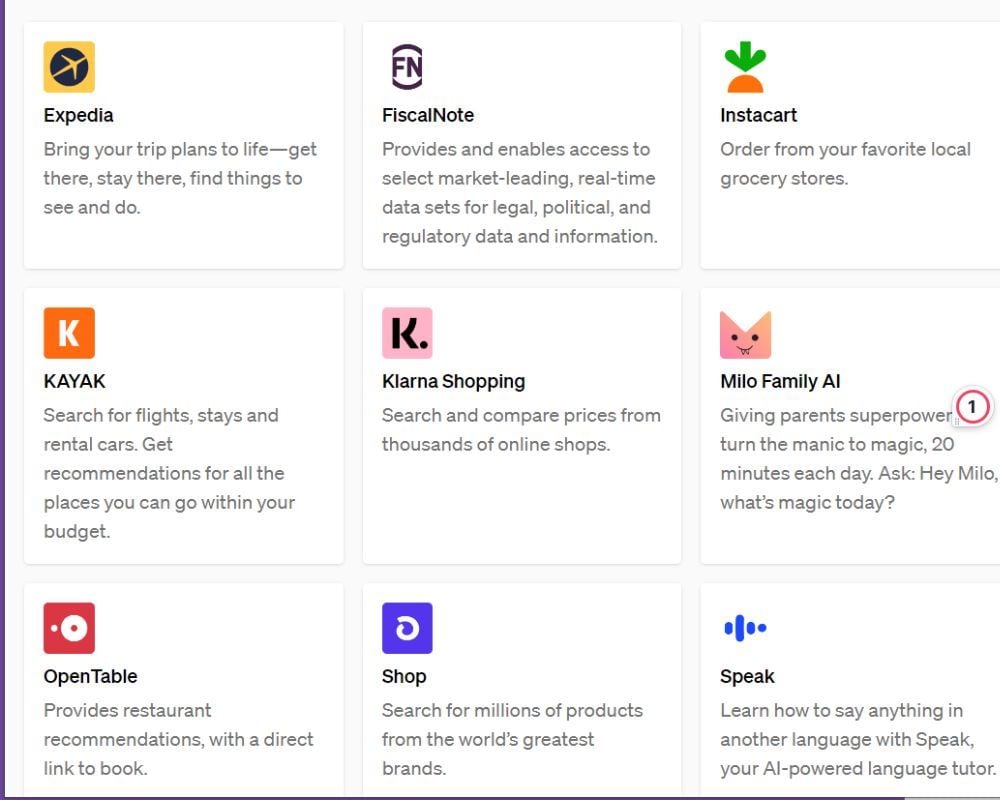Select the FiscalNote plugin title
Image resolution: width=1000 pixels, height=800 pixels.
pos(428,115)
